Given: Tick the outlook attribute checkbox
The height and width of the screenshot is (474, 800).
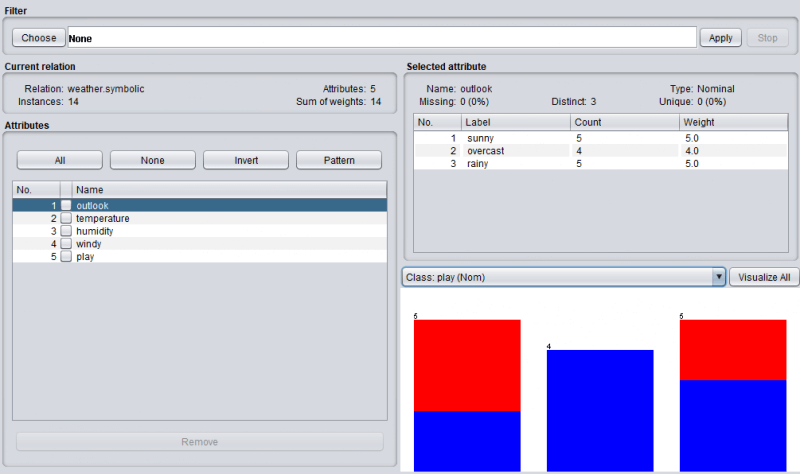Looking at the screenshot, I should coord(66,205).
